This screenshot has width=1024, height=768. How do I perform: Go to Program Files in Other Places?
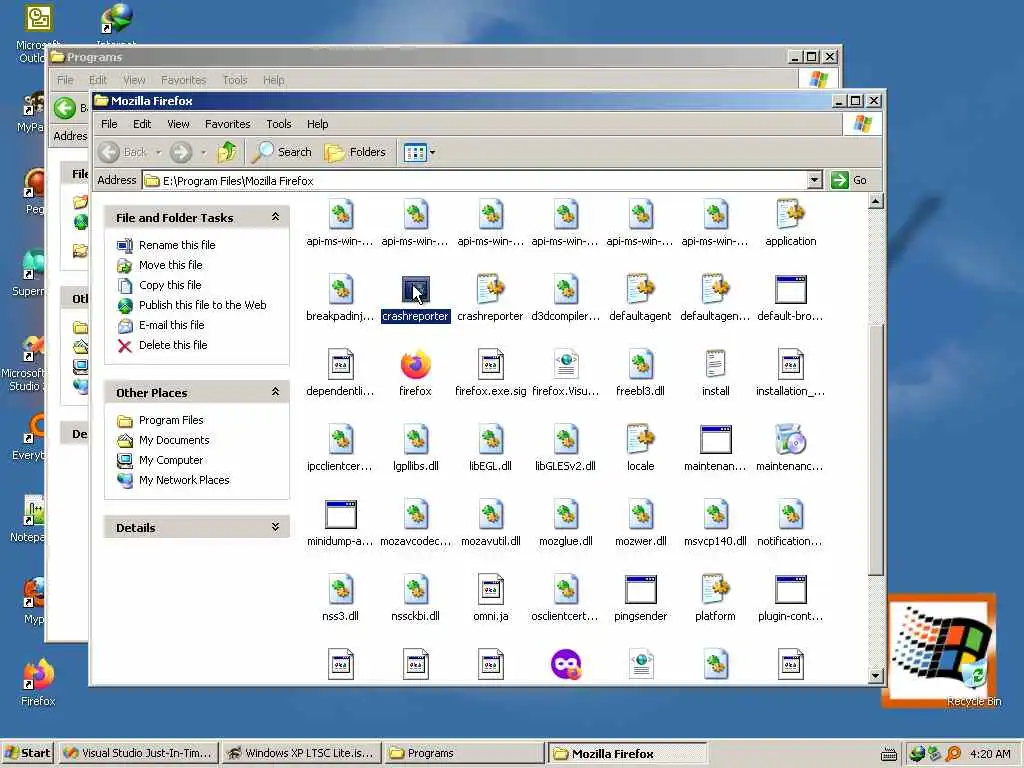click(171, 420)
